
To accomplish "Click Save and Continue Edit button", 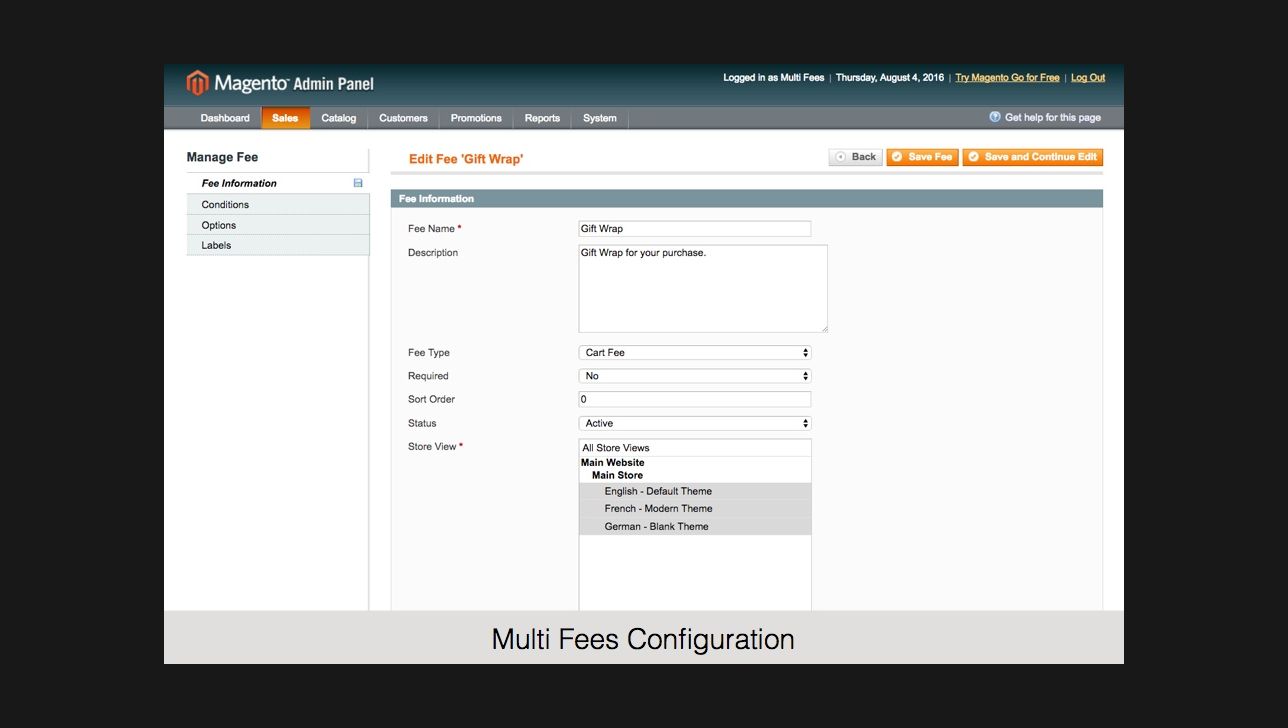I will (1032, 157).
